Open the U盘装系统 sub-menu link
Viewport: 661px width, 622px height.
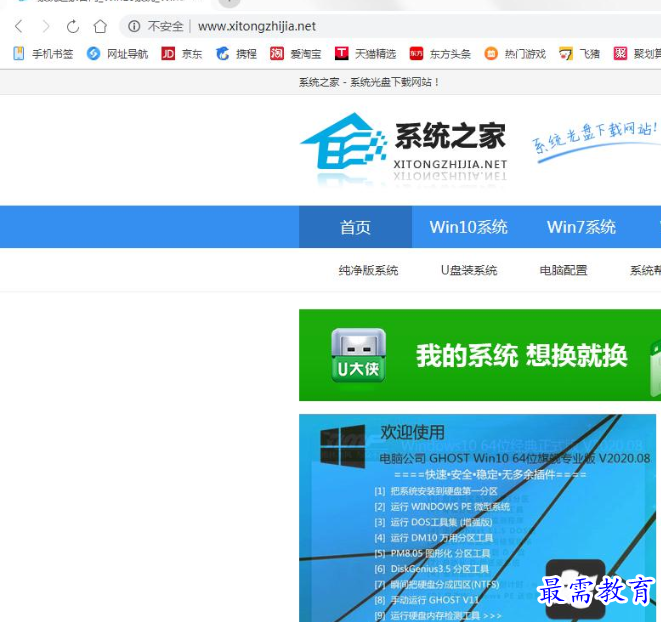(469, 270)
